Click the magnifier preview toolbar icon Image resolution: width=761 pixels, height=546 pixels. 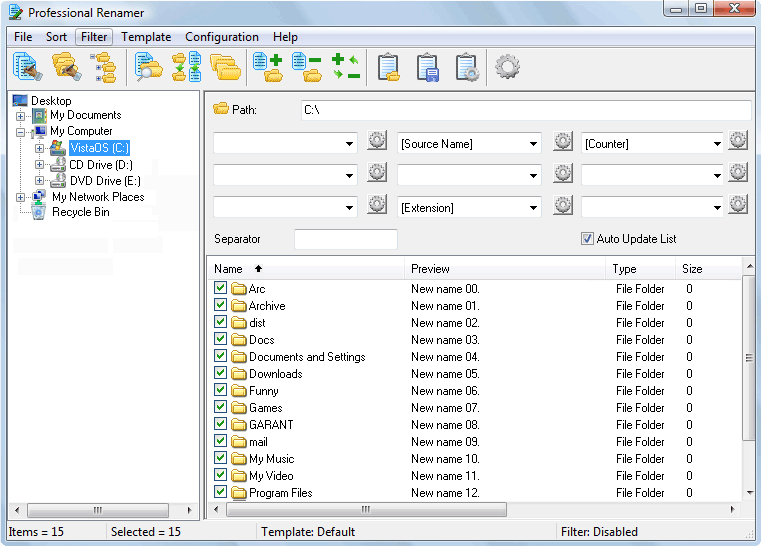point(148,67)
